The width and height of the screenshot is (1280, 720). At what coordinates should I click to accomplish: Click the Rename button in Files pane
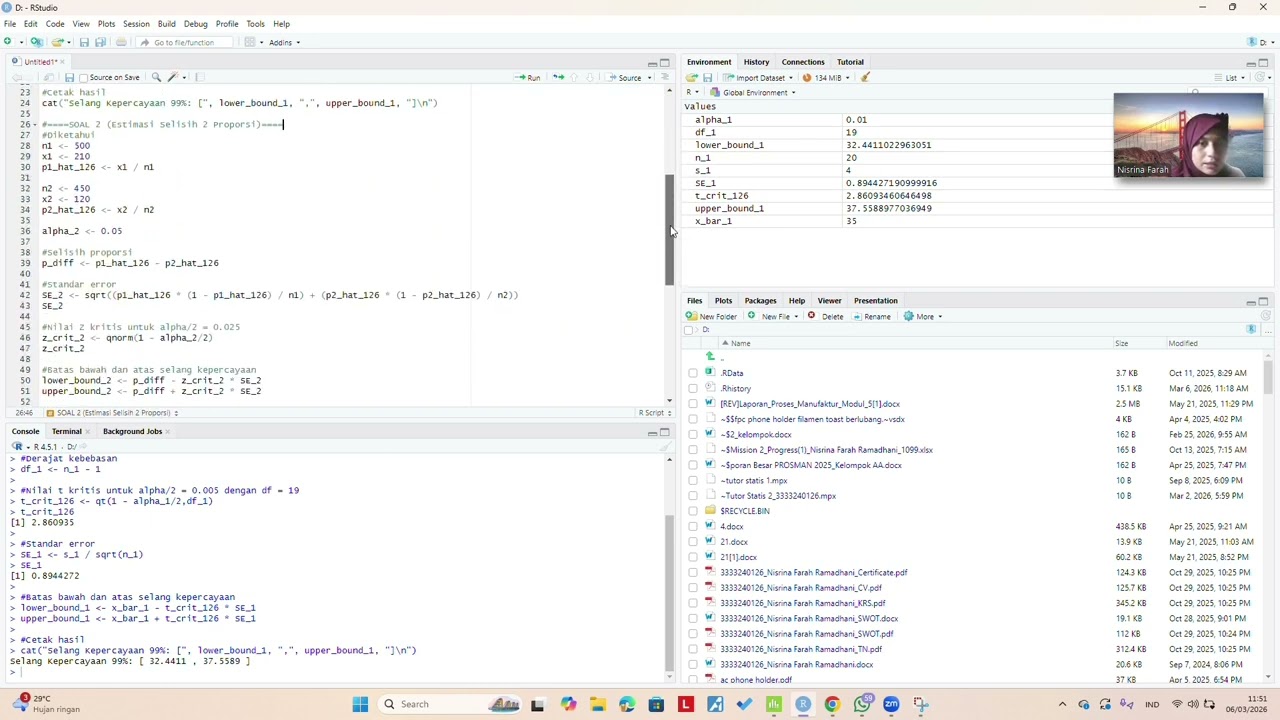(x=871, y=316)
